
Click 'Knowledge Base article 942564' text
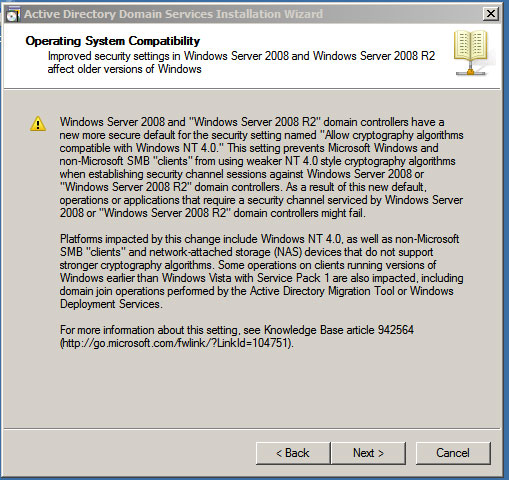pos(339,330)
